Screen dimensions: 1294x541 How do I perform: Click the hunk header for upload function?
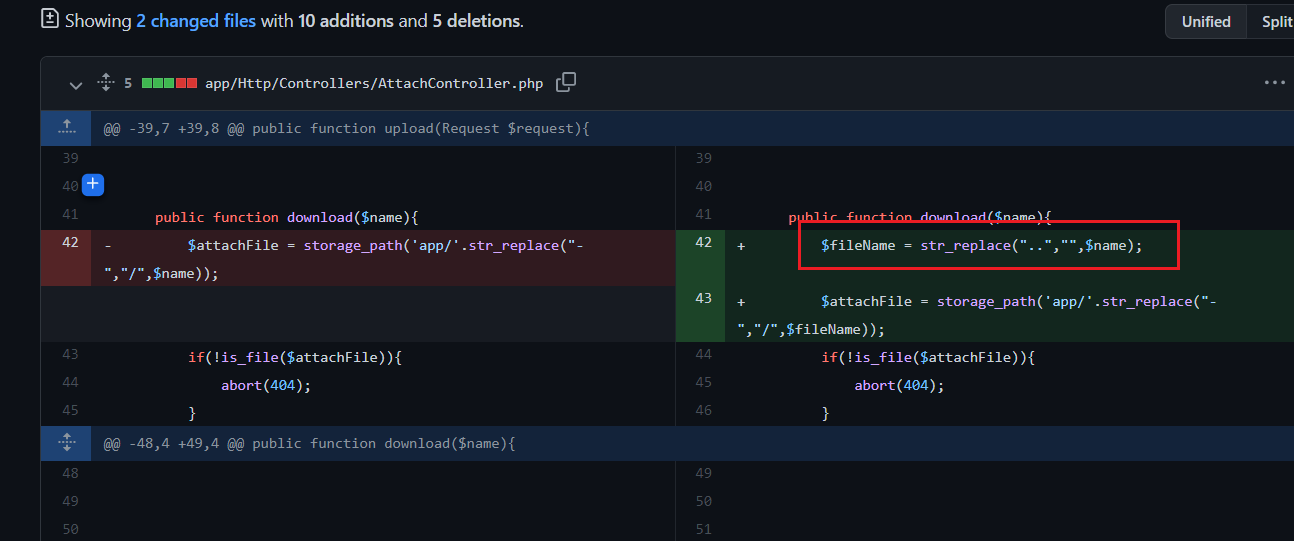(x=346, y=128)
